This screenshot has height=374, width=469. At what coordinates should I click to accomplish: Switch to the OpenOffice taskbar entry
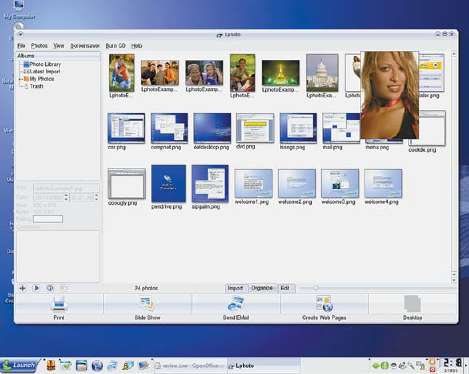(x=190, y=366)
